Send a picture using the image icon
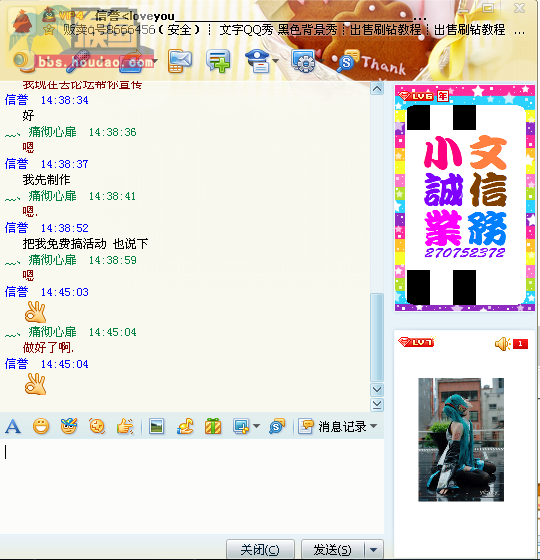The height and width of the screenshot is (560, 540). 156,426
